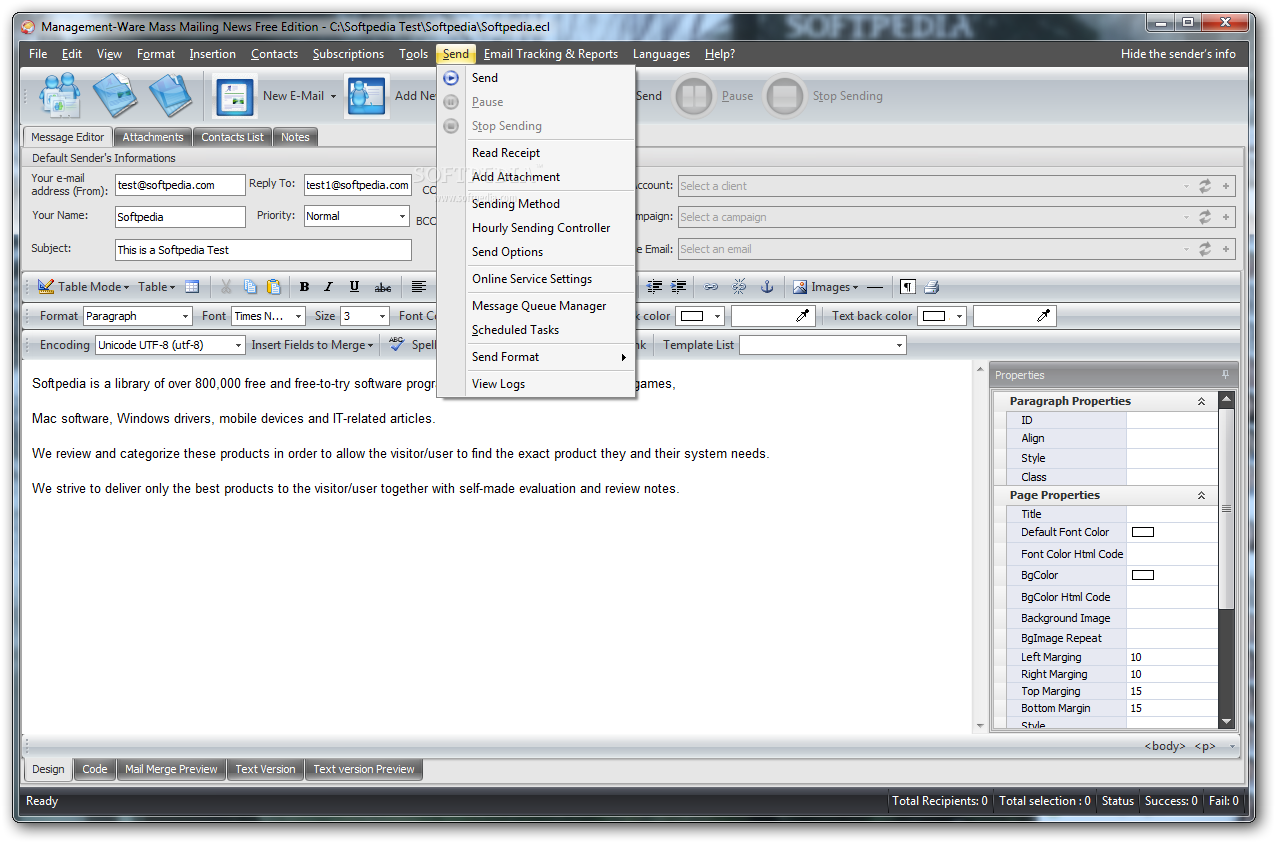The width and height of the screenshot is (1276, 843).
Task: Open the Format Paragraph dropdown
Action: 186,316
